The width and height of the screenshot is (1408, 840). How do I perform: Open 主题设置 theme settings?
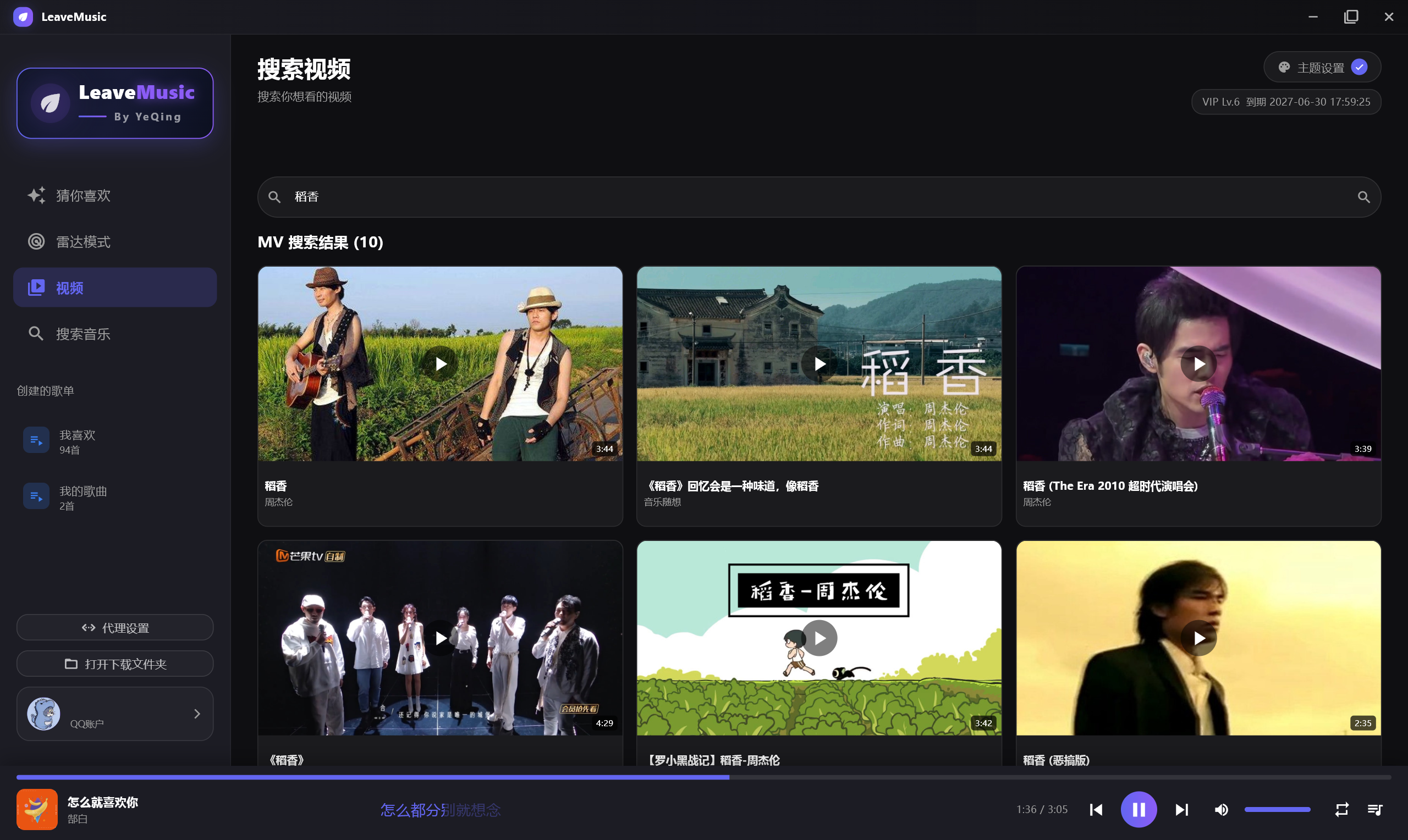tap(1323, 68)
